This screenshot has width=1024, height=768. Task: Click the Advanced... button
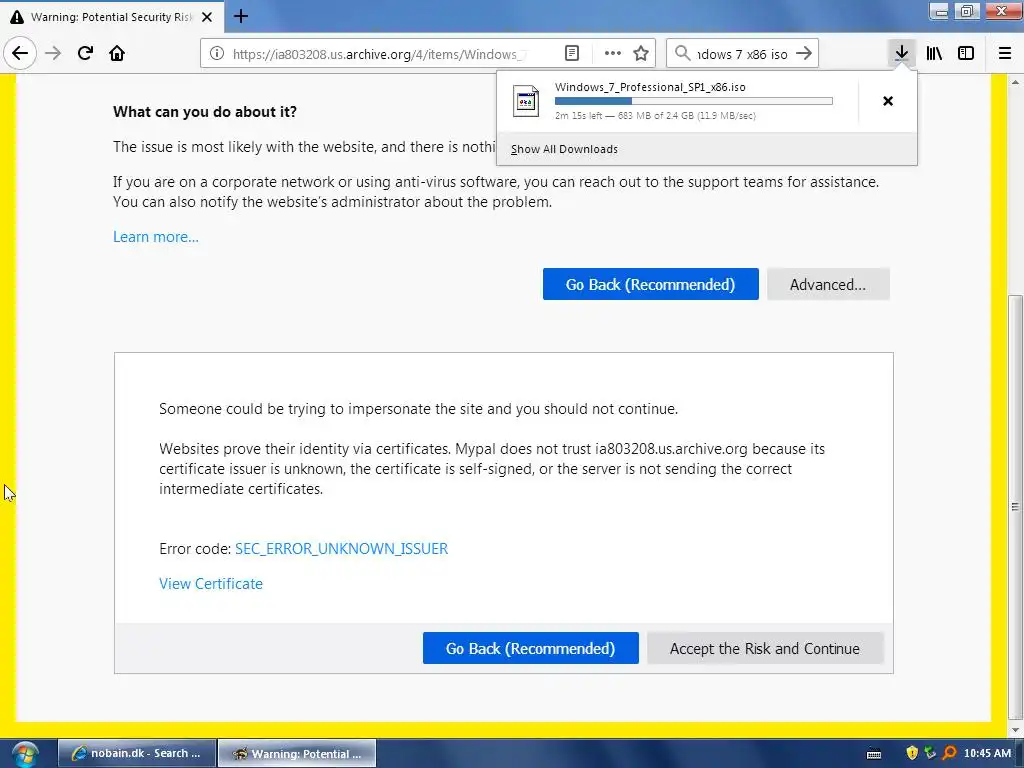(828, 284)
